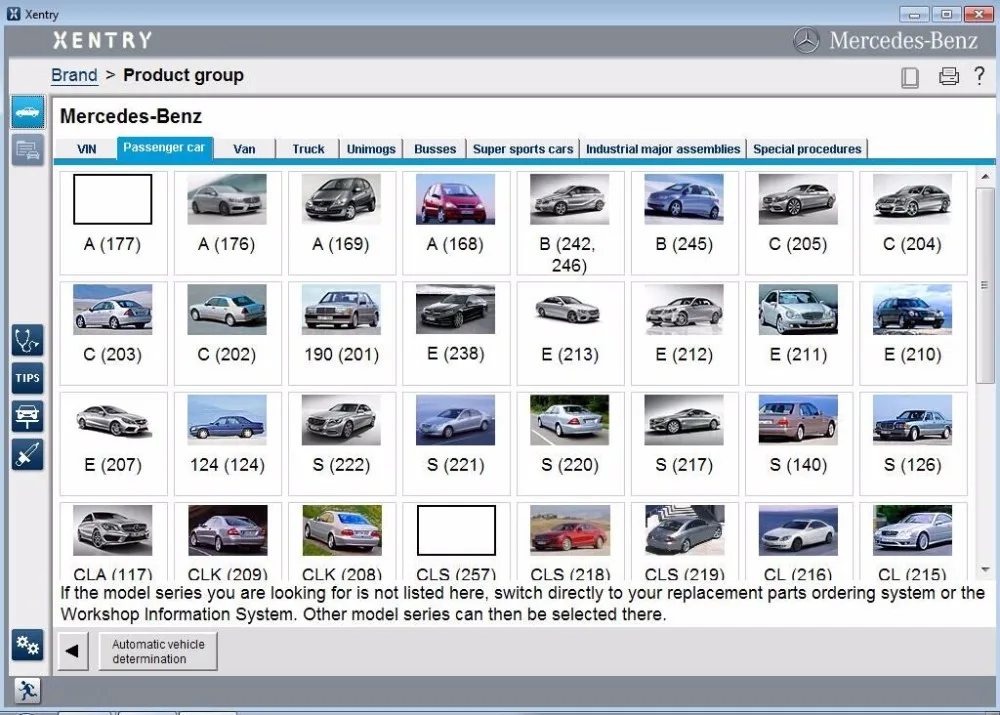Select the C (203) model thumbnail
This screenshot has height=715, width=1000.
pos(113,309)
